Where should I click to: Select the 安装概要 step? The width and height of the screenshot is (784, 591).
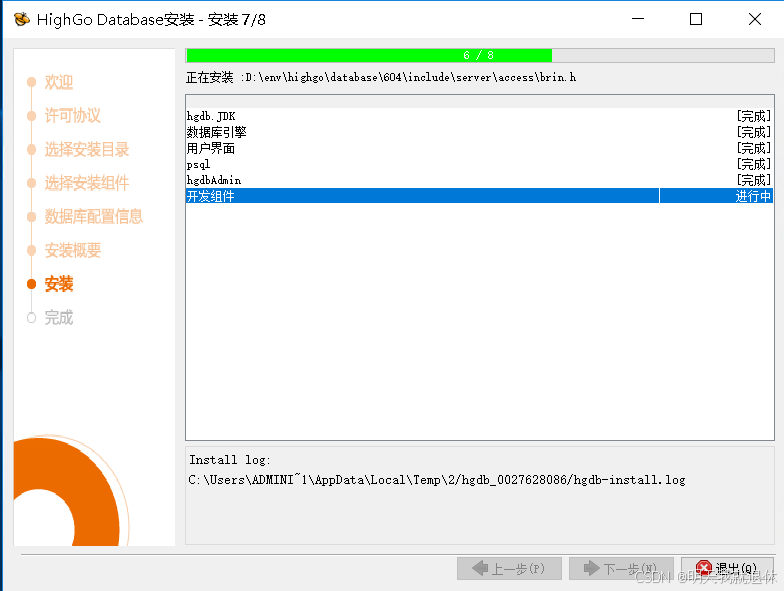pyautogui.click(x=72, y=250)
